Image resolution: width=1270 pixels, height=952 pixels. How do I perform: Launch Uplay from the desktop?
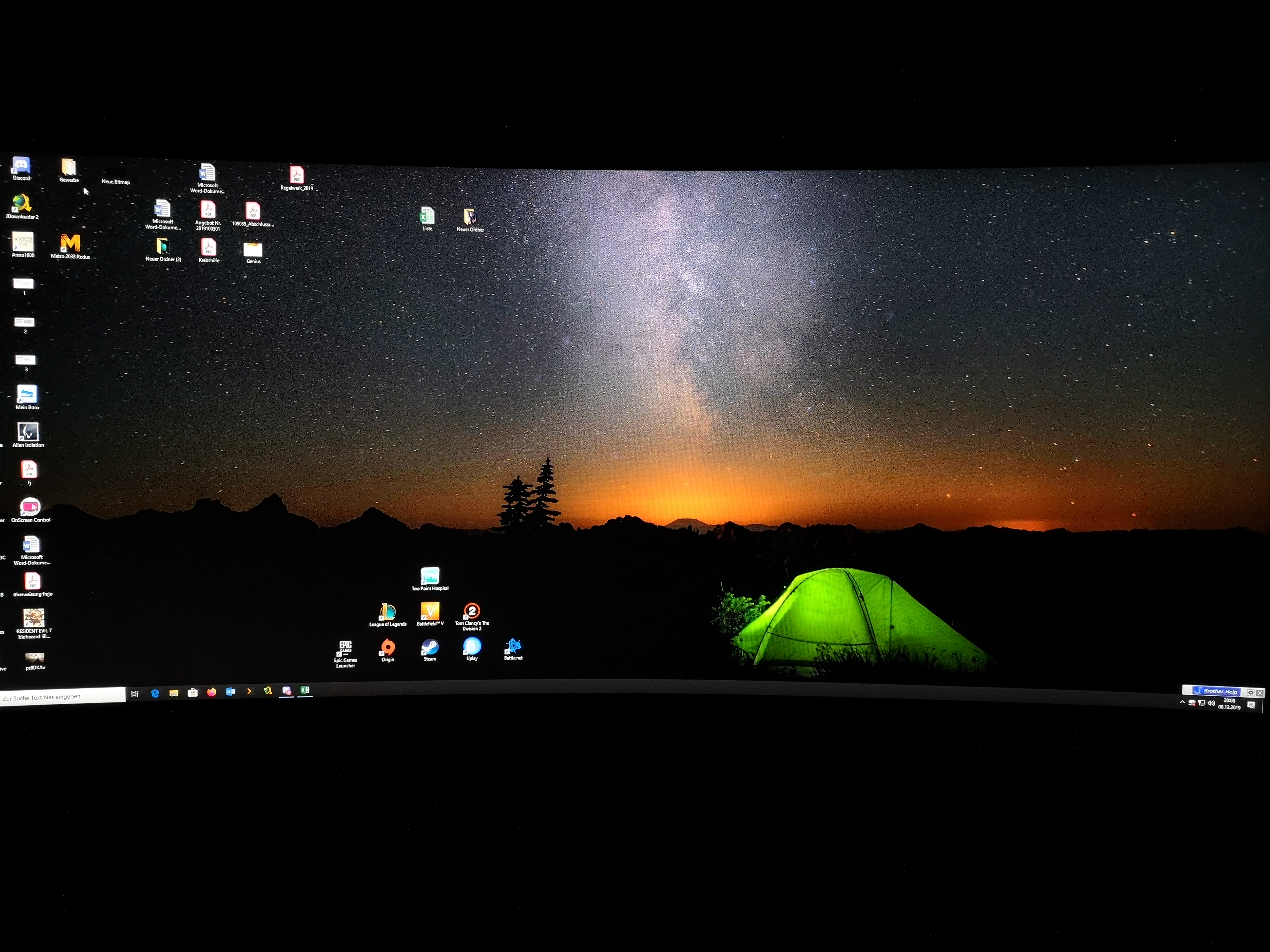tap(472, 647)
